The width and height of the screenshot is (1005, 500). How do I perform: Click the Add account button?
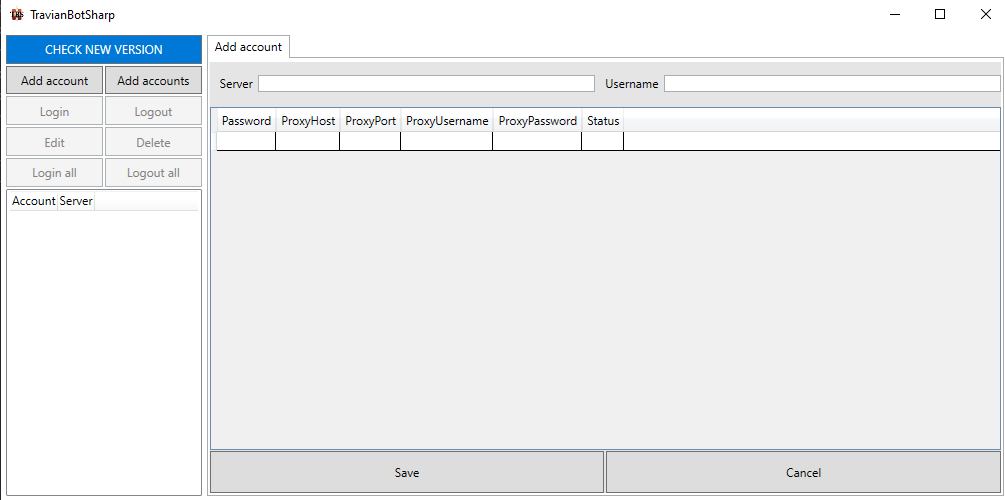point(54,81)
